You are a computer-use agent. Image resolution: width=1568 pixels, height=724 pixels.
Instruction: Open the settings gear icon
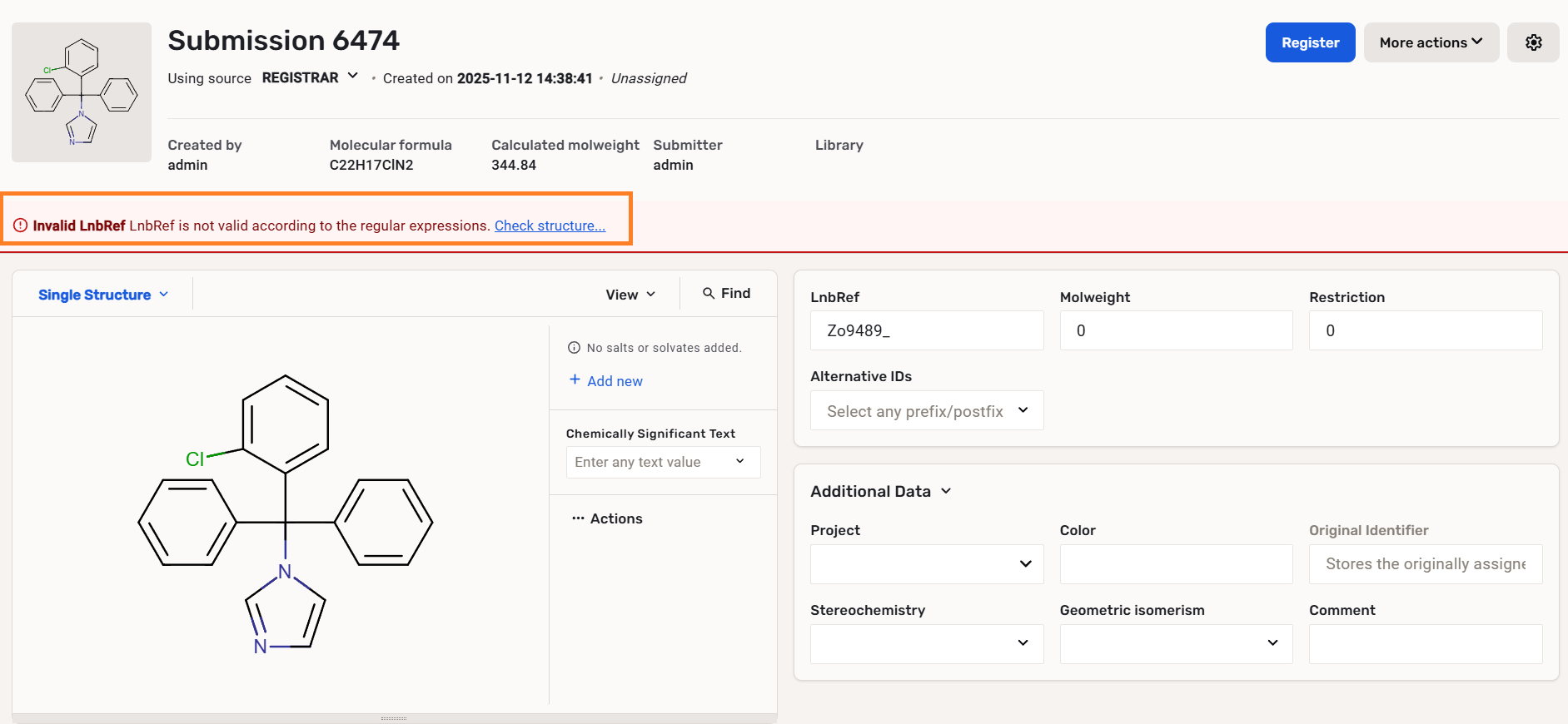tap(1533, 42)
